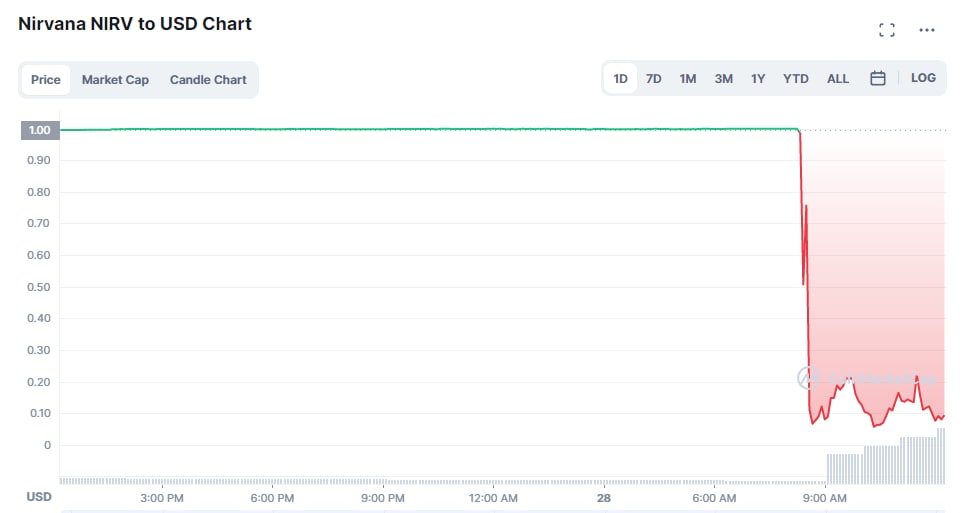Toggle LOG scale on chart

923,78
